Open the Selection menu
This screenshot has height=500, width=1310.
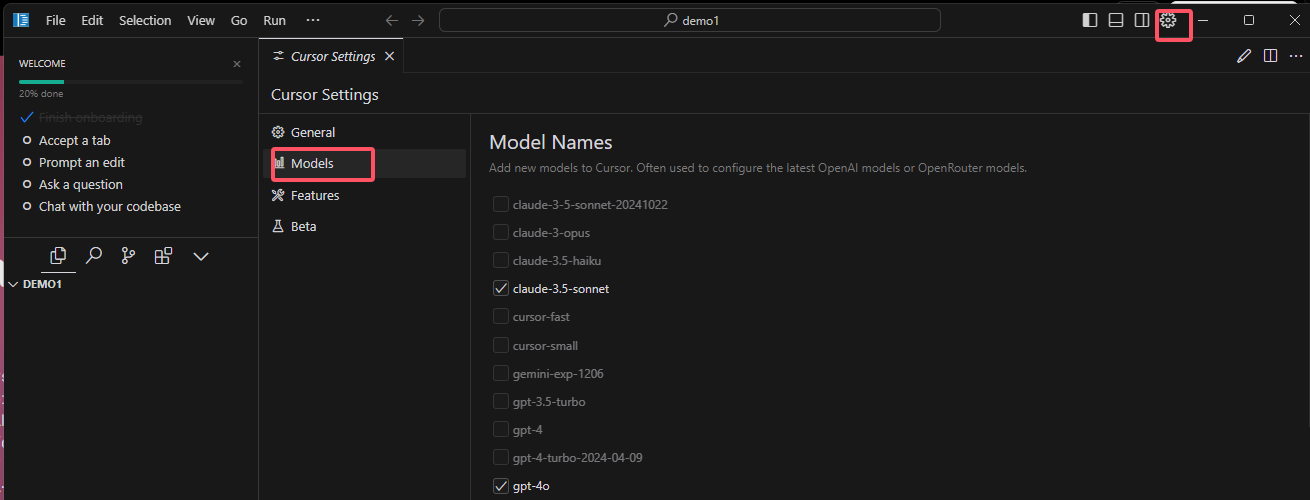[145, 20]
